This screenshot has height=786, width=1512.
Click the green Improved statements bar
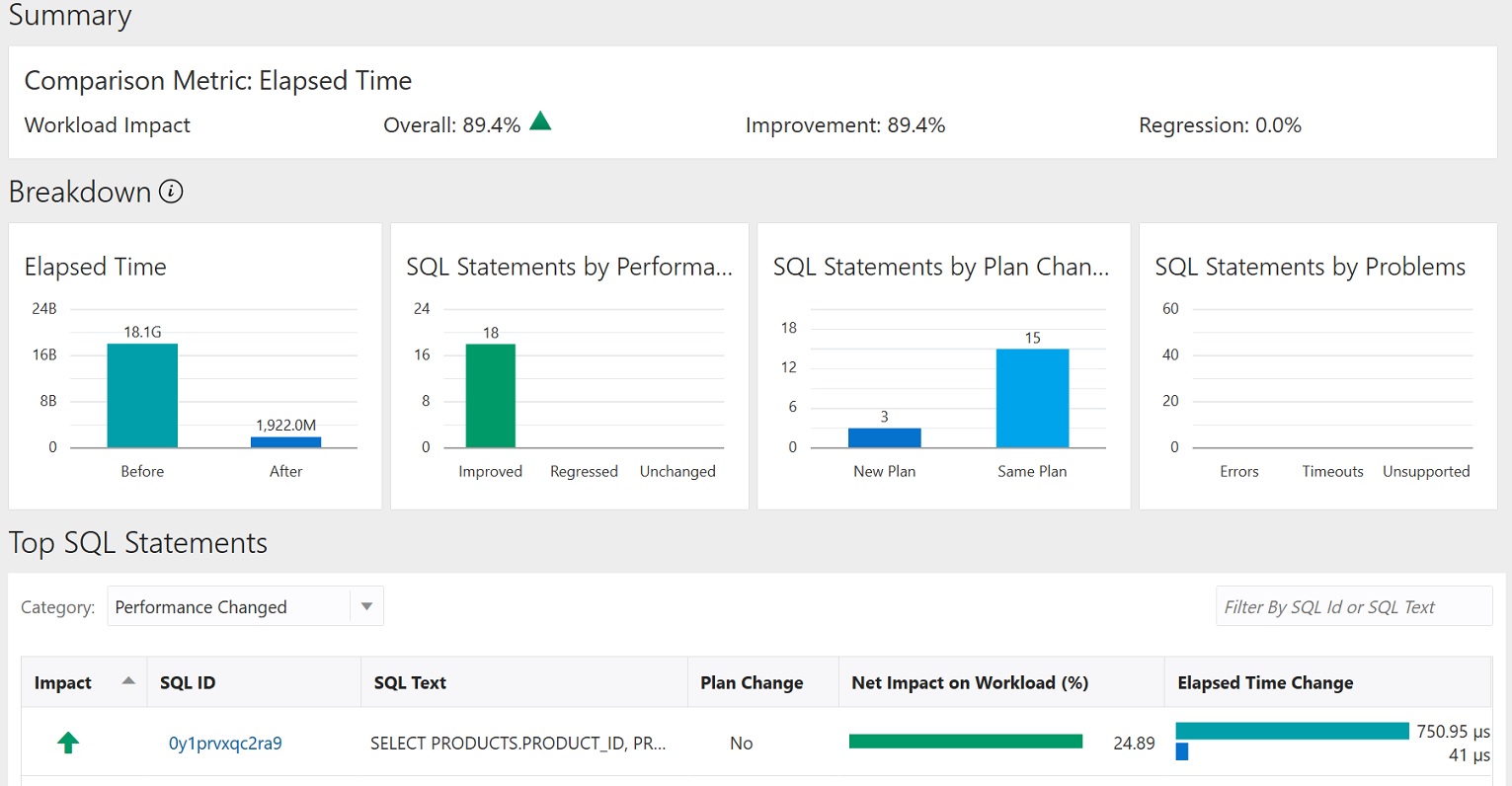click(x=491, y=395)
